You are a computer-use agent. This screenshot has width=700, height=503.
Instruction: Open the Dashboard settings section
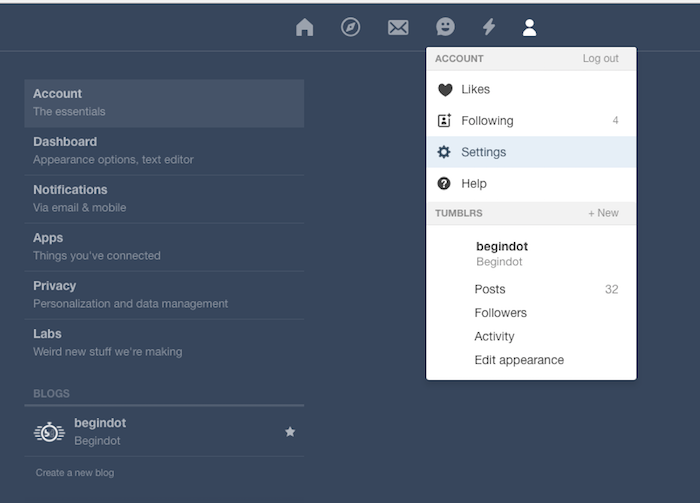click(164, 151)
